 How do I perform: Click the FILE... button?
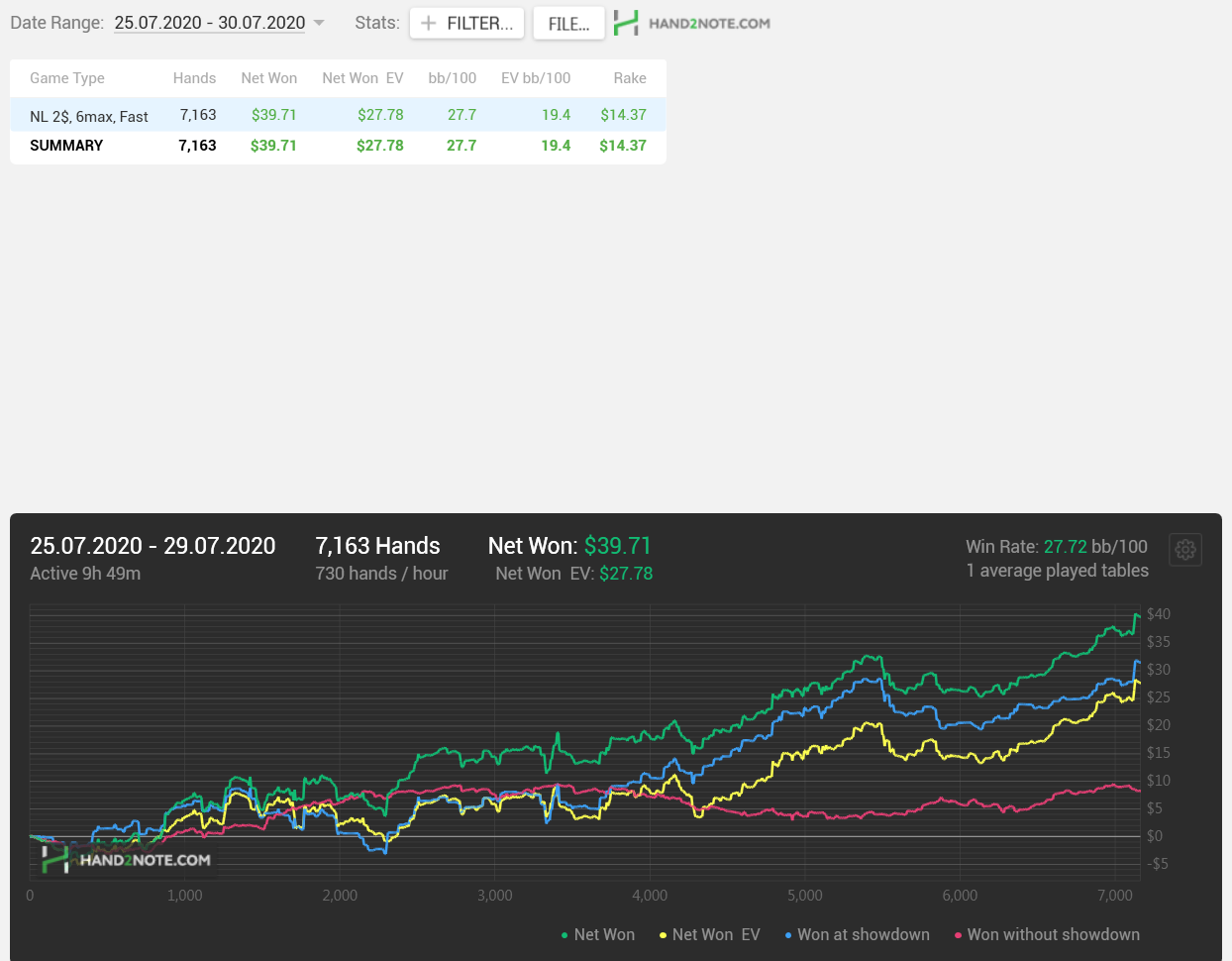568,23
